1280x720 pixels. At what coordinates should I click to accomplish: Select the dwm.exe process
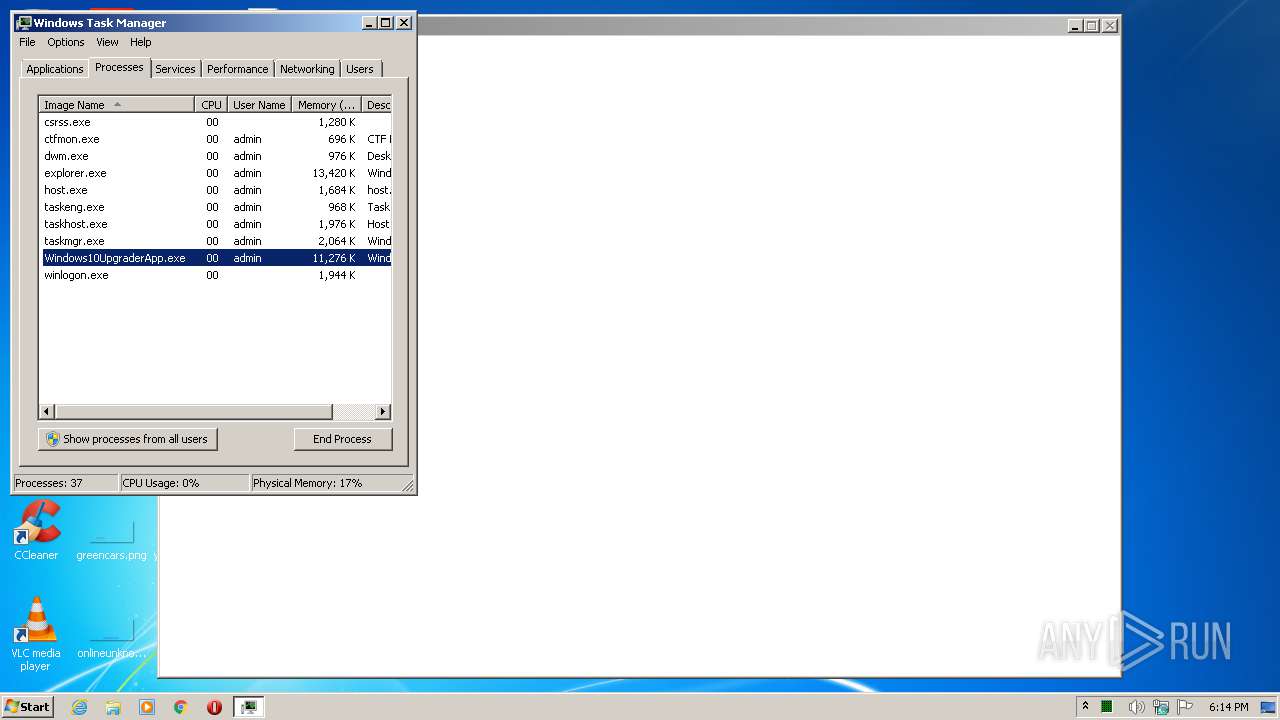click(x=215, y=156)
